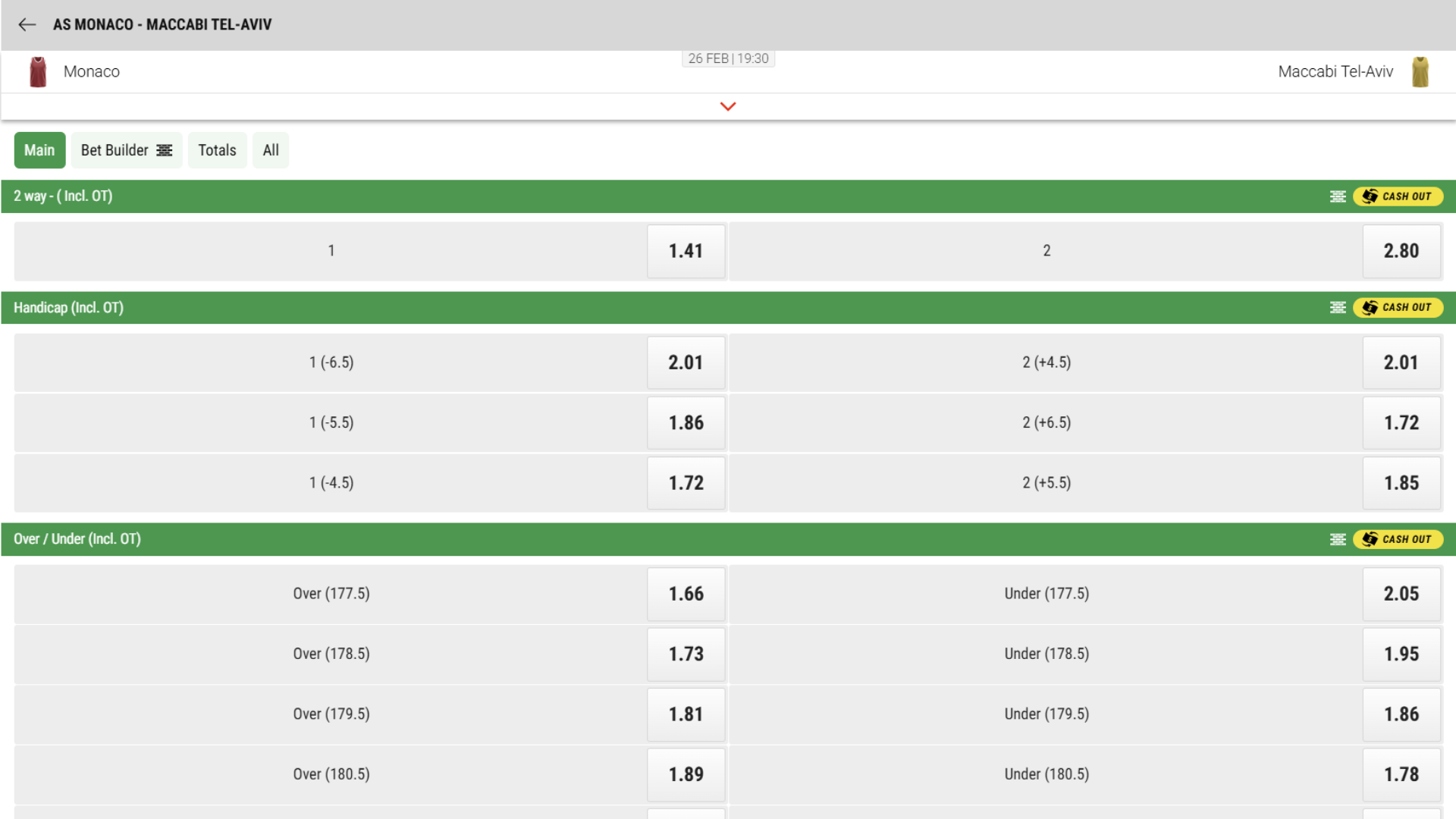Select Under (180.5) at odds 1.78

pyautogui.click(x=1401, y=774)
